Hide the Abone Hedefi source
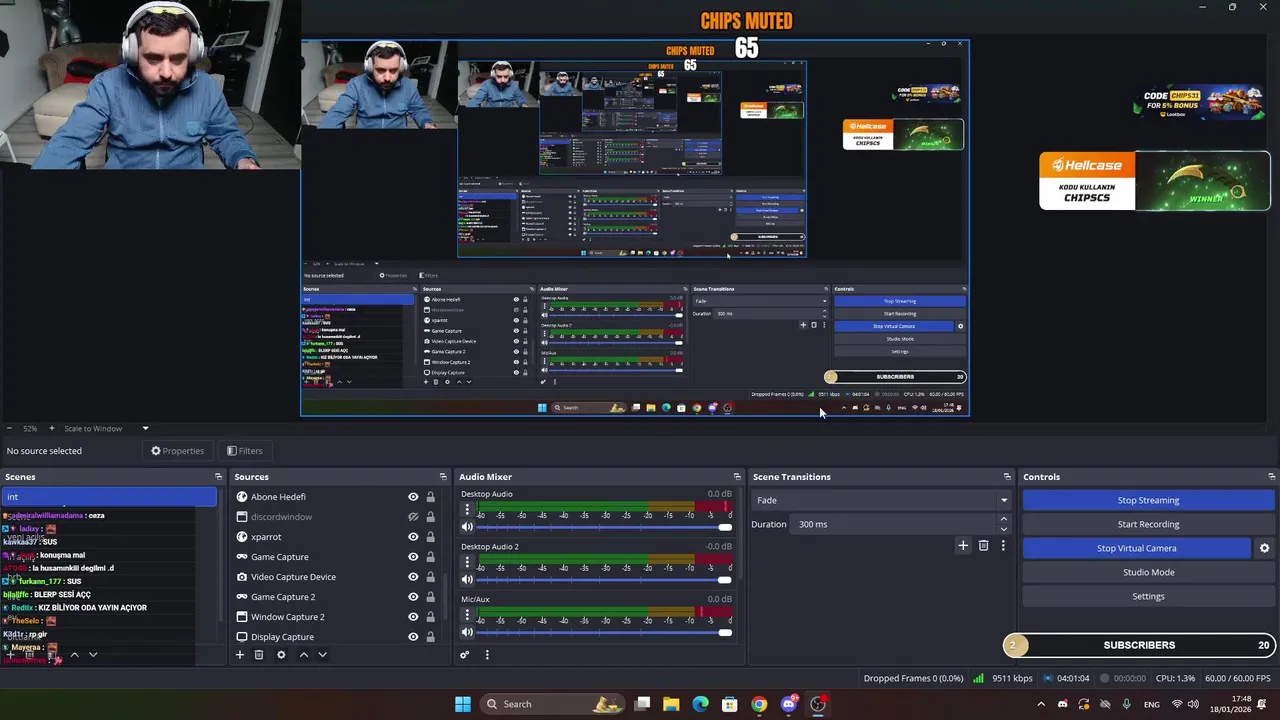This screenshot has height=720, width=1280. click(x=413, y=497)
